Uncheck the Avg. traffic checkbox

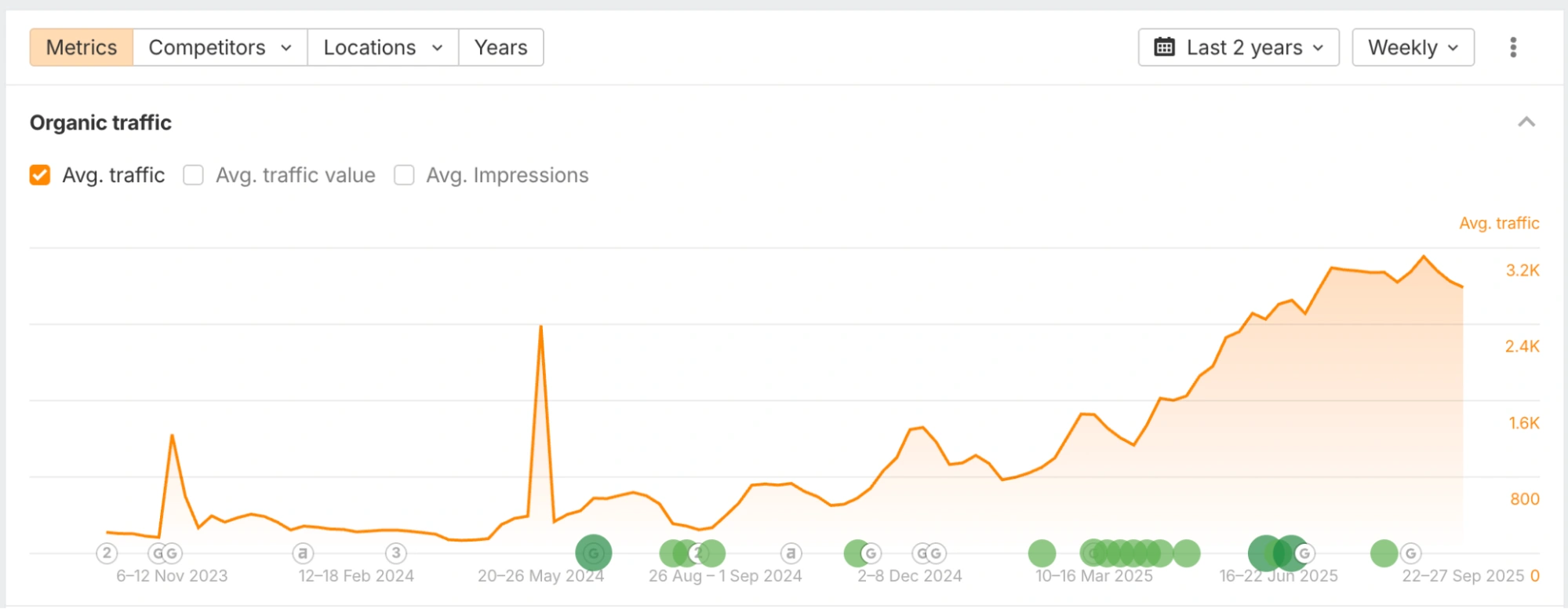[x=40, y=175]
